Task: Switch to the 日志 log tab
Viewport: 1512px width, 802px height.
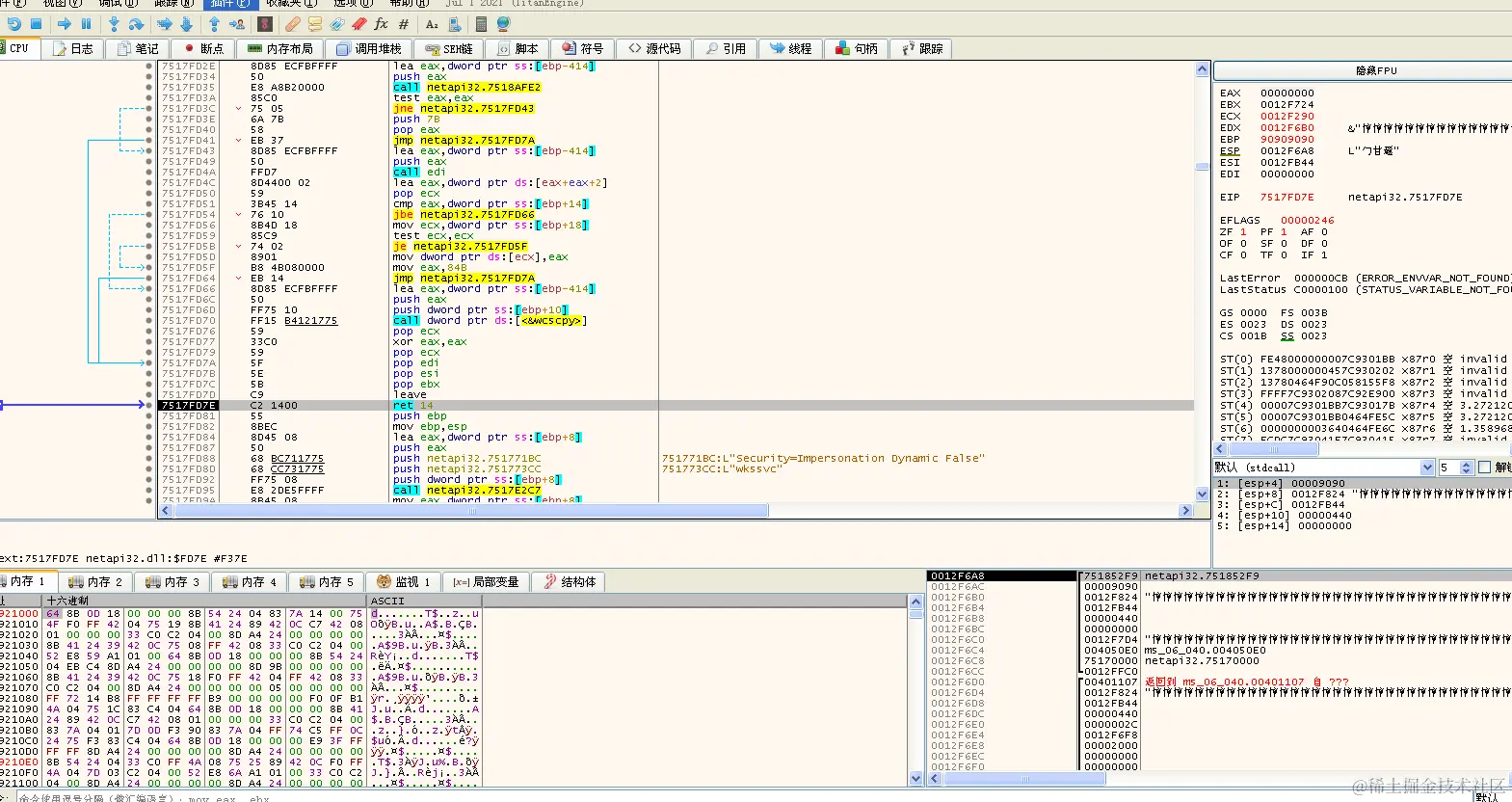Action: [74, 48]
